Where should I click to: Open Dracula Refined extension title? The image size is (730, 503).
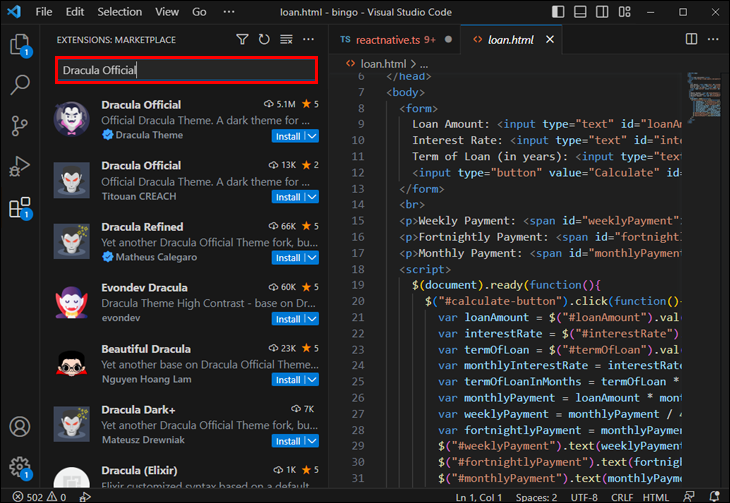tap(142, 227)
